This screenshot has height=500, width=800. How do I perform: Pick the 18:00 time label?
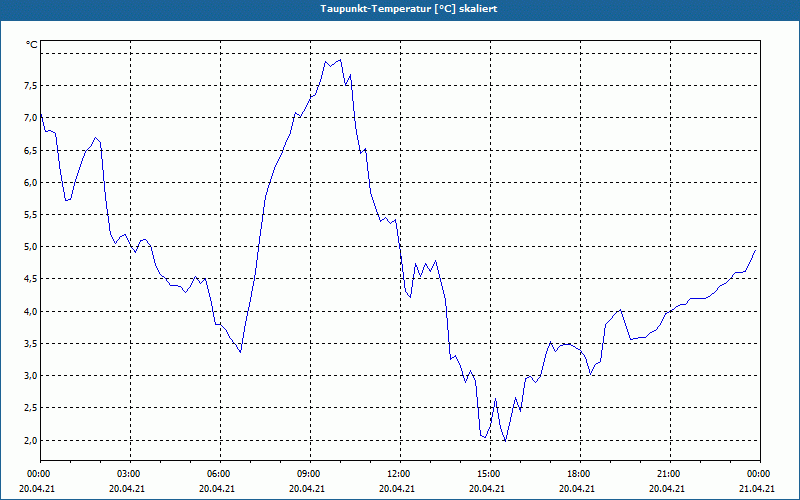coord(578,474)
